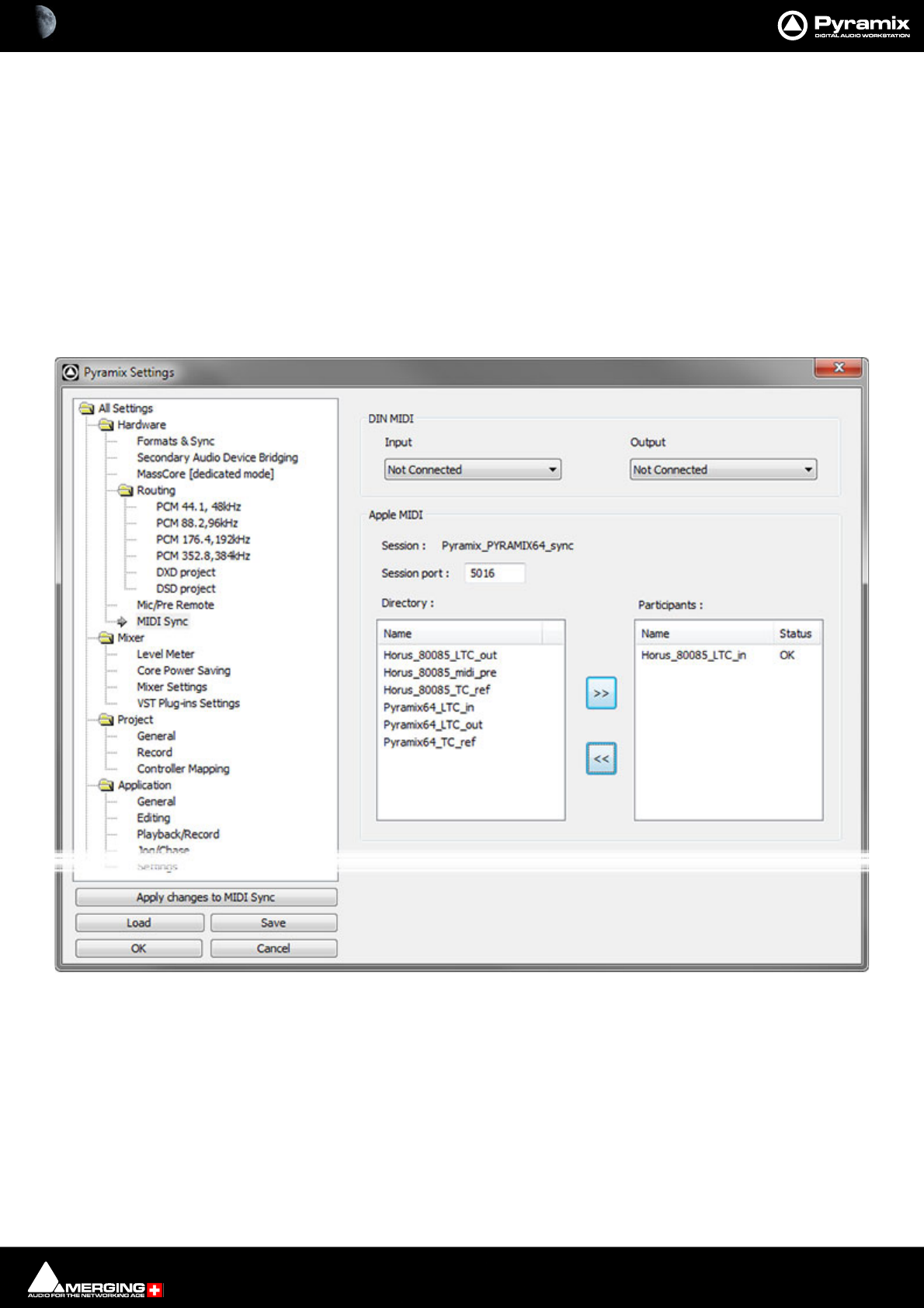Viewport: 924px width, 1308px height.
Task: Select MassCore [dedicated mode] item
Action: click(x=205, y=474)
